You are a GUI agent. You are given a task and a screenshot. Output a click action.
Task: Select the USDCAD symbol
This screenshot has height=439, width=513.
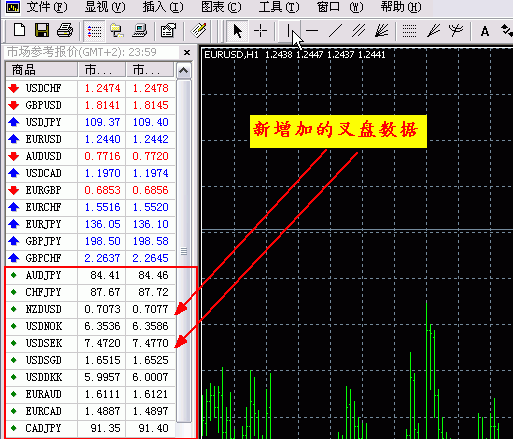click(x=43, y=173)
